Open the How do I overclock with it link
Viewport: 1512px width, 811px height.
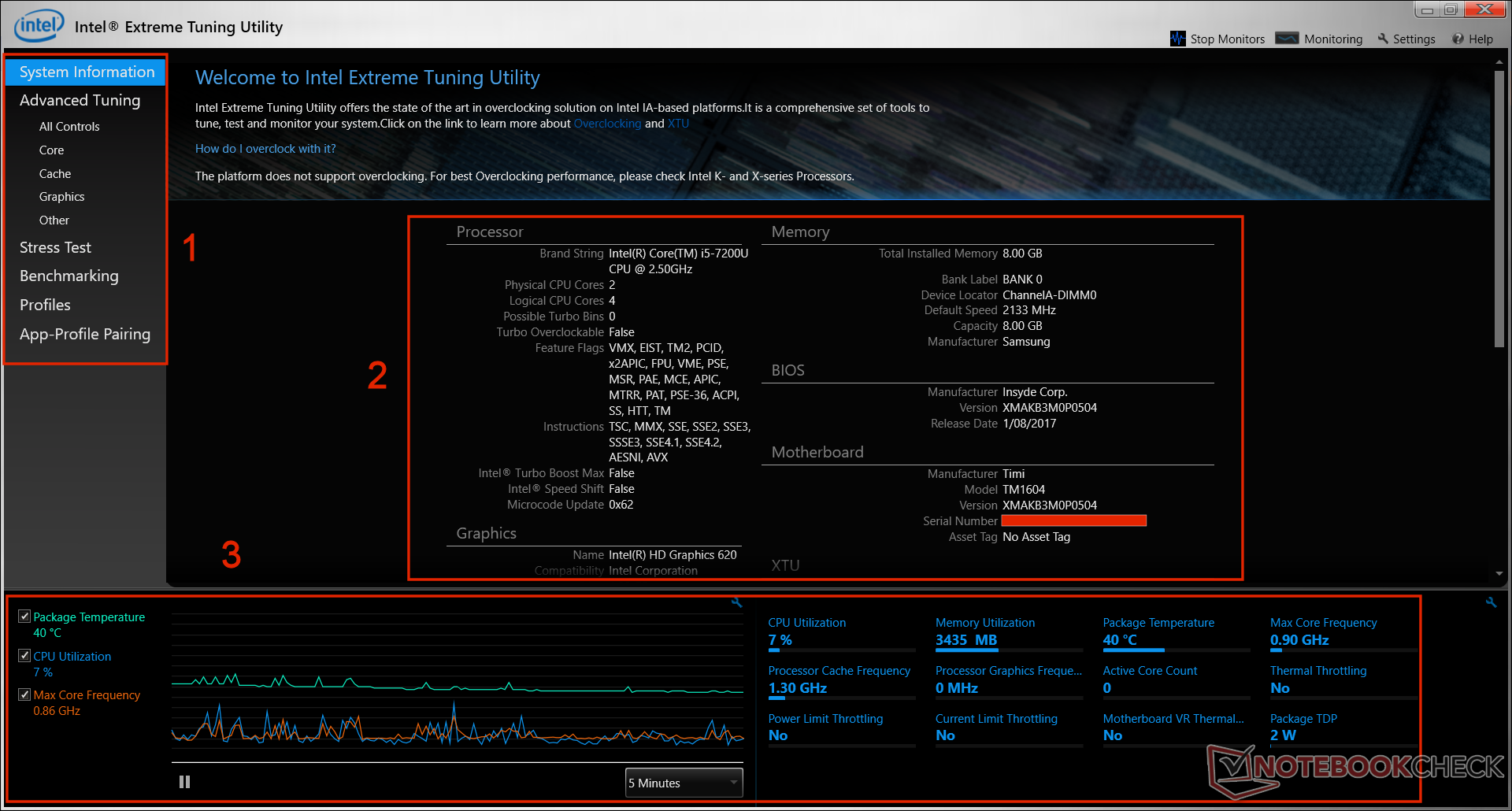point(265,148)
